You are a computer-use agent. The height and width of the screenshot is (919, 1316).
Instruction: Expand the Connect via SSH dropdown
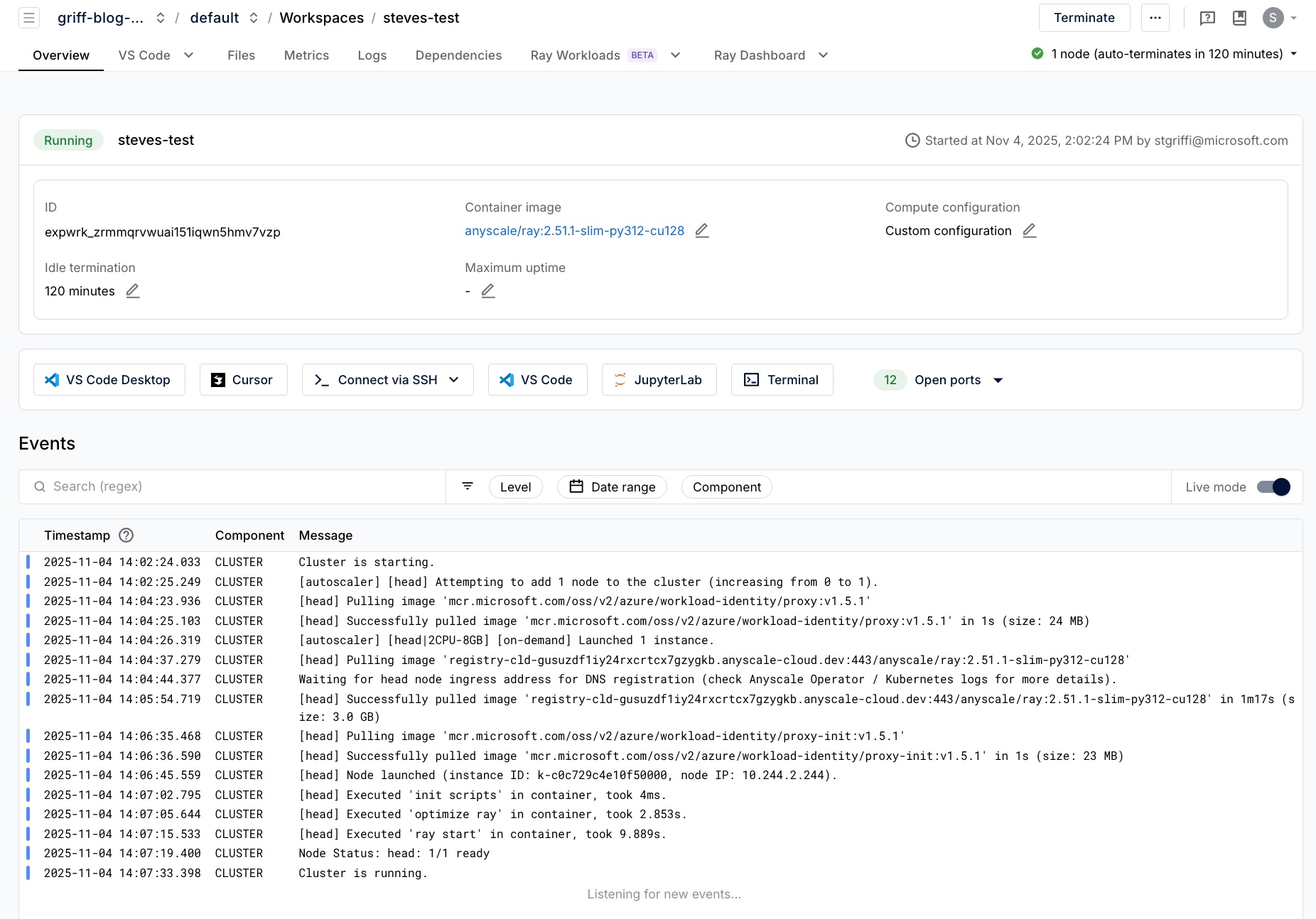[x=454, y=380]
